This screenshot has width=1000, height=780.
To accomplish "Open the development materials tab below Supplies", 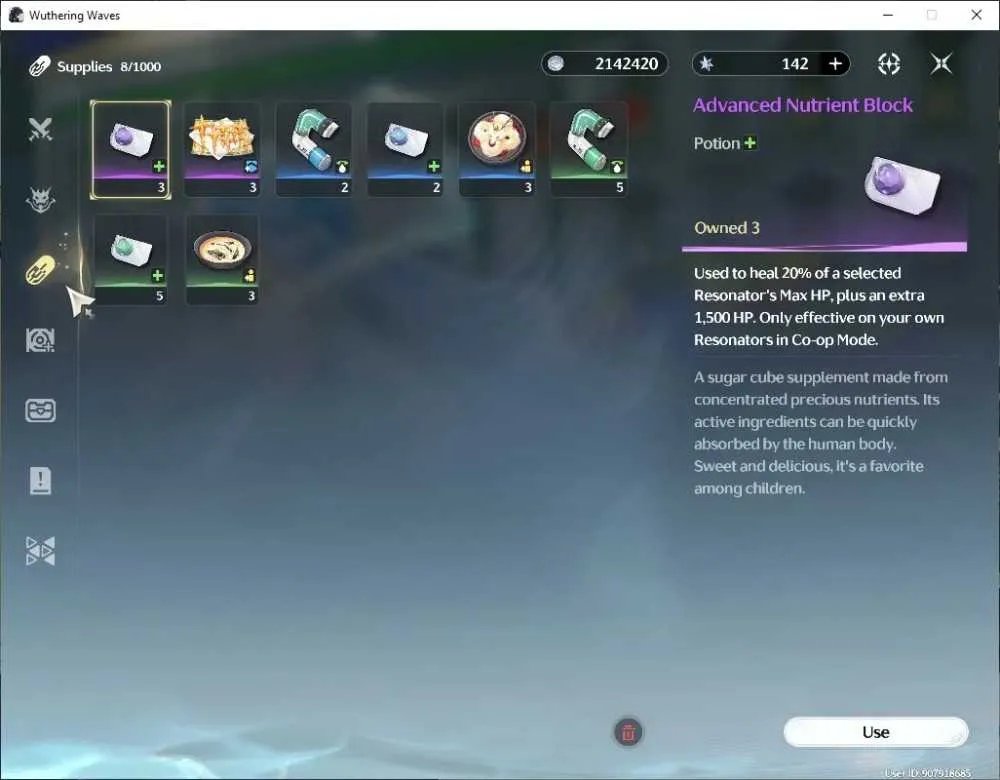I will click(40, 340).
